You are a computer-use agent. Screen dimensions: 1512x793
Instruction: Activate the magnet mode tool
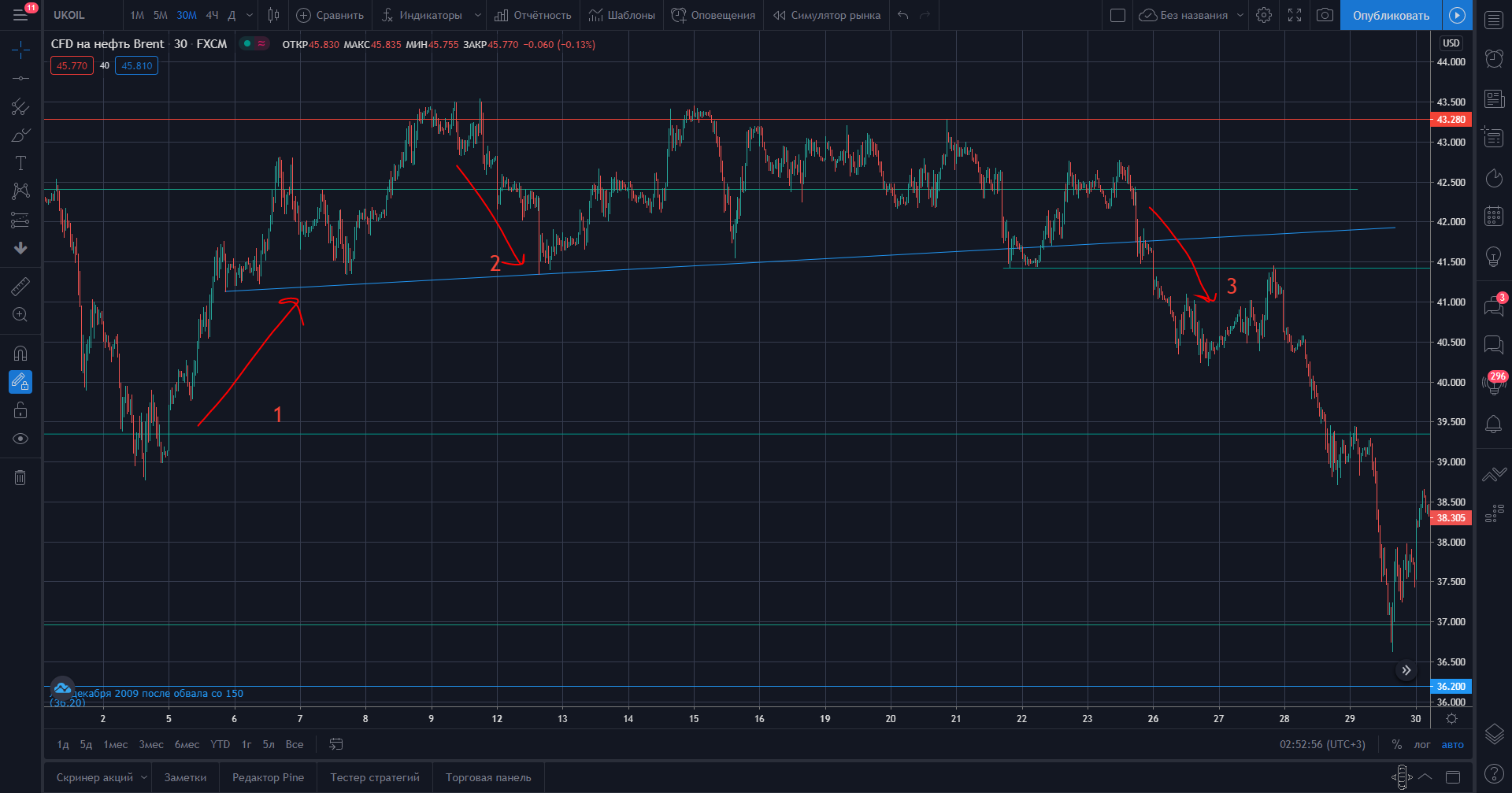tap(20, 353)
